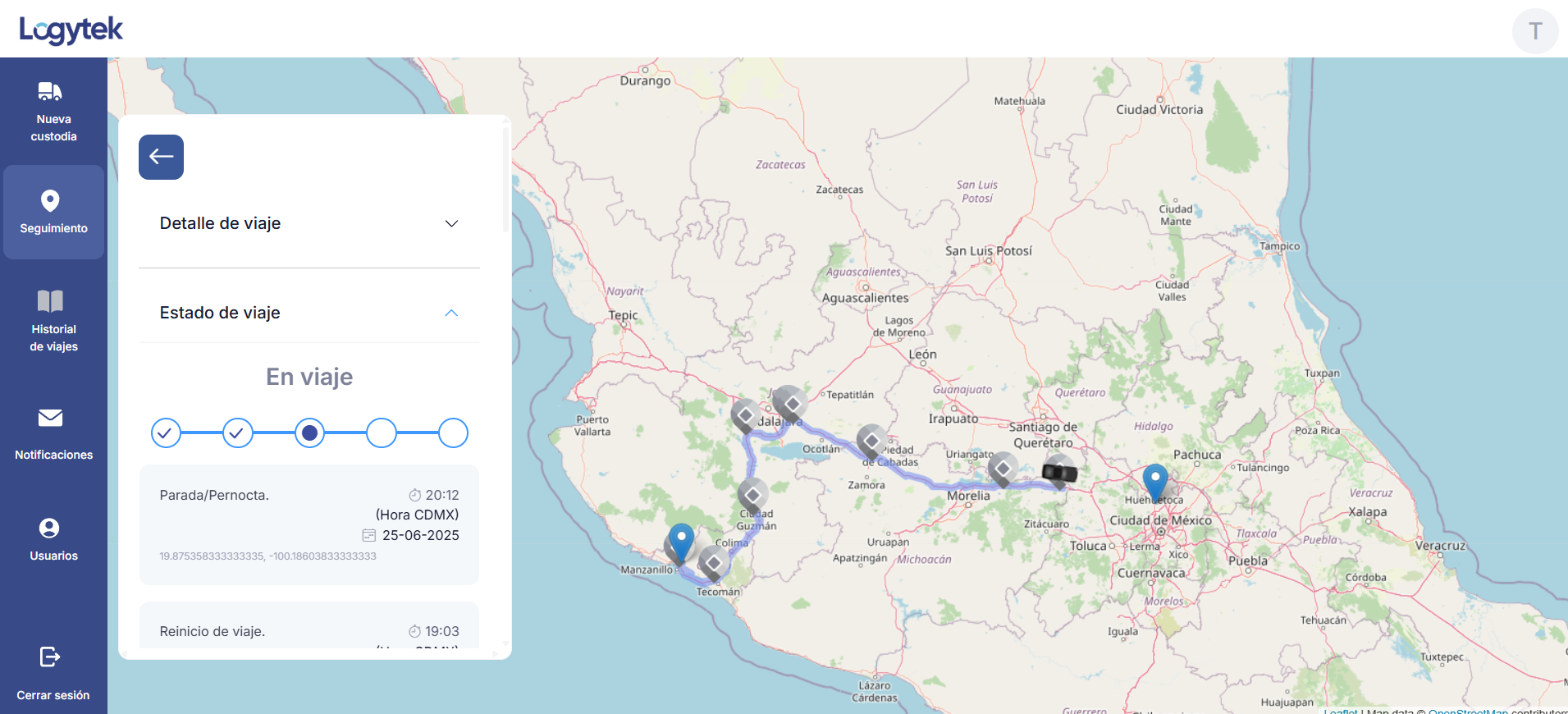Open Historial de viajes section

(53, 321)
